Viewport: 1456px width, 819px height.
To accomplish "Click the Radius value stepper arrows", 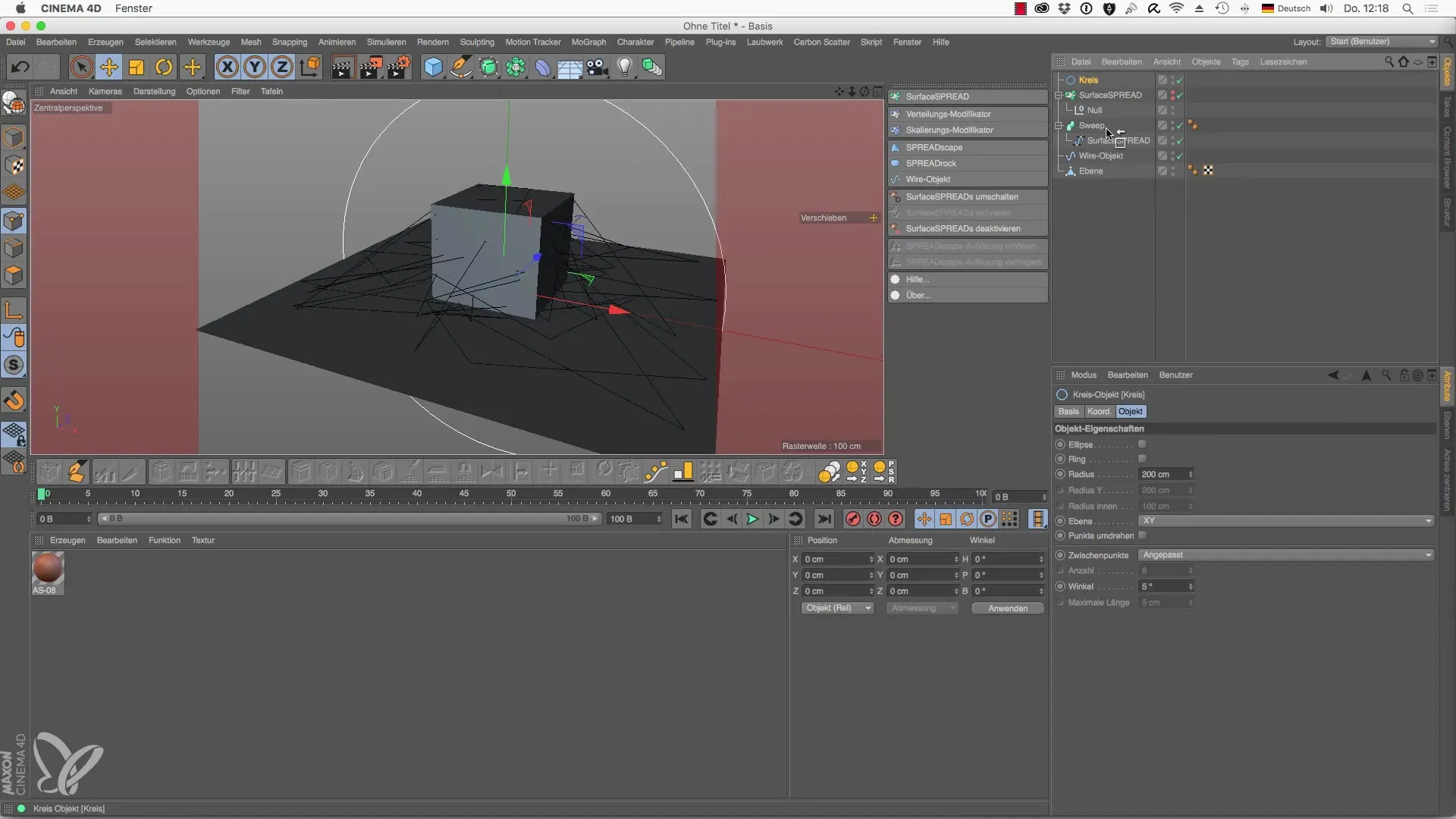I will click(1191, 474).
